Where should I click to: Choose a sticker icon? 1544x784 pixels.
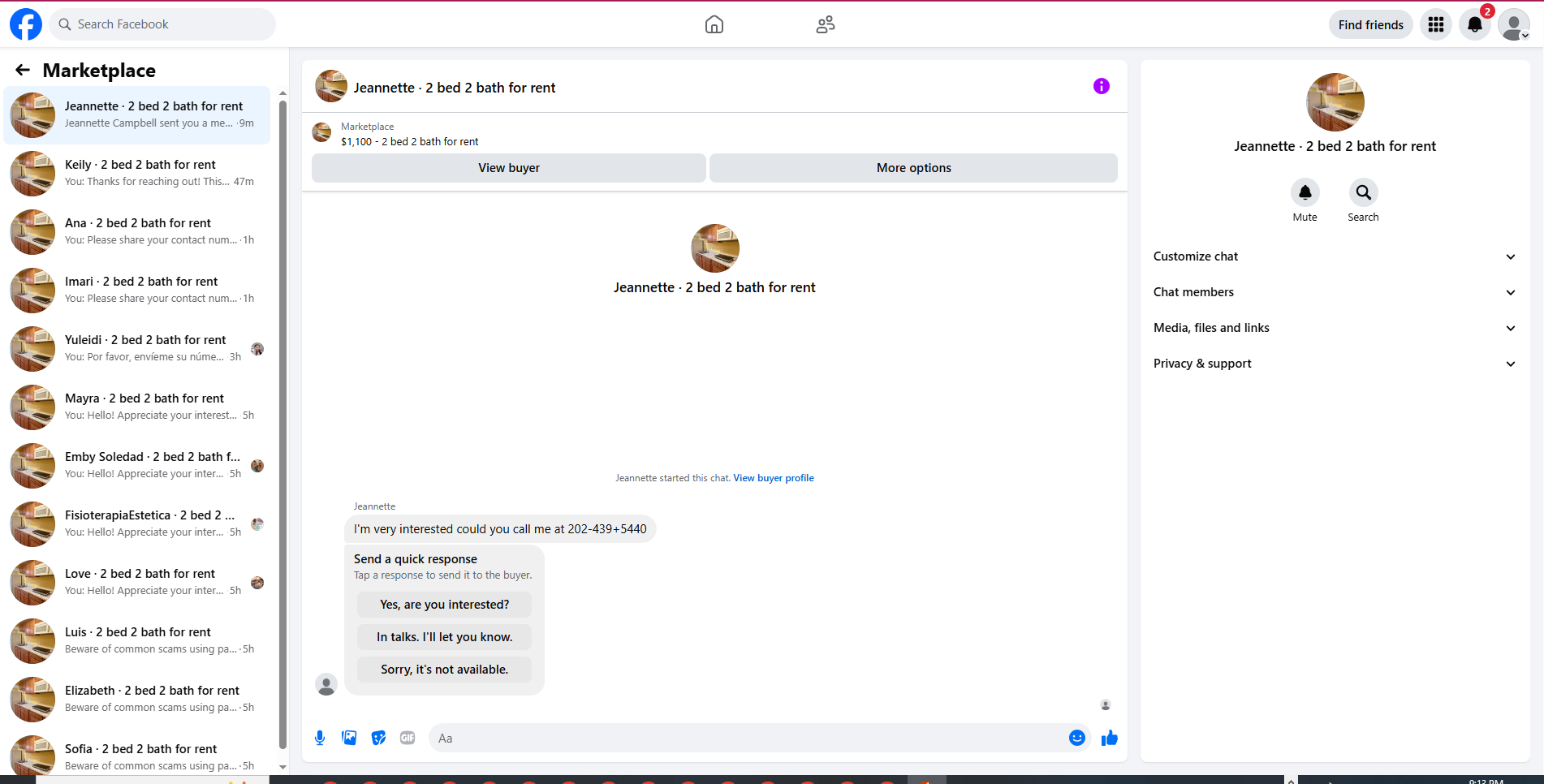(378, 738)
